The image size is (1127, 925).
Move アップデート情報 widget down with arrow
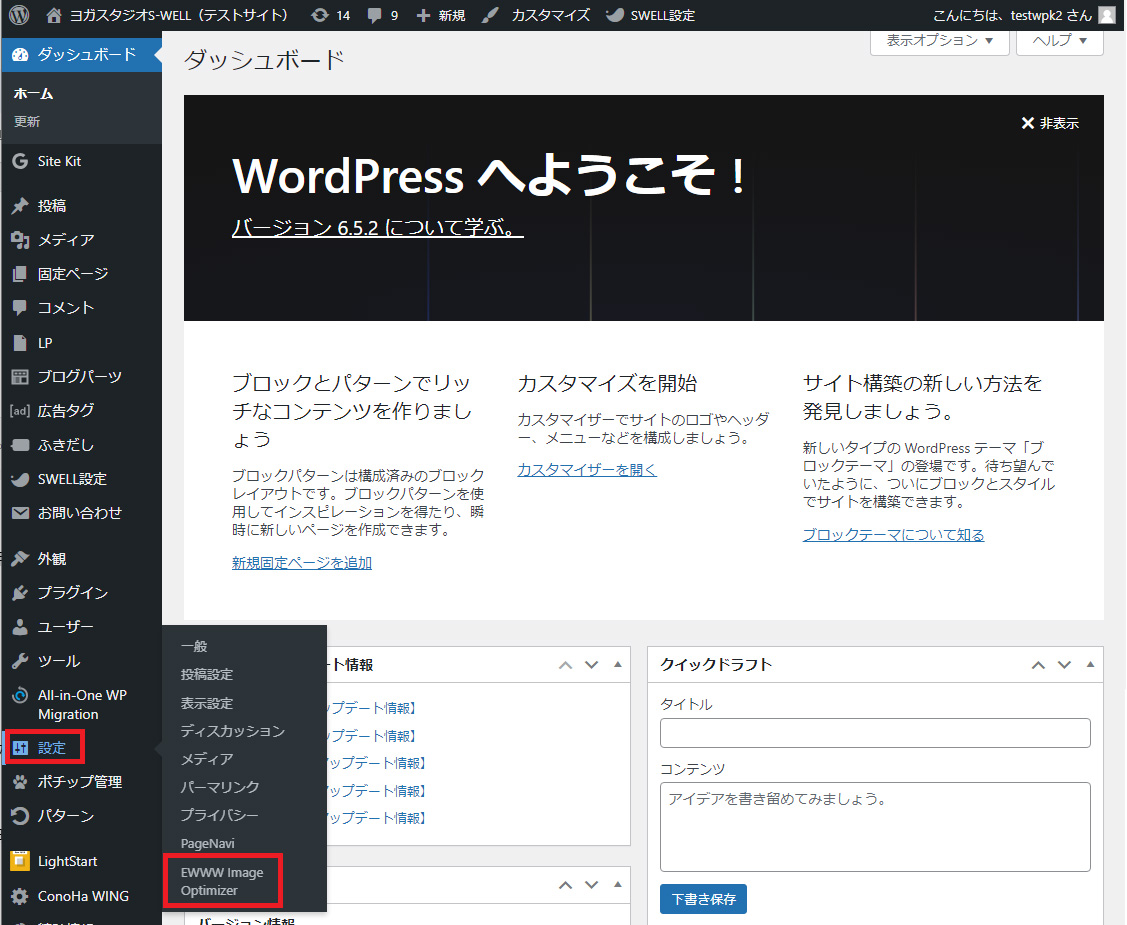point(592,665)
